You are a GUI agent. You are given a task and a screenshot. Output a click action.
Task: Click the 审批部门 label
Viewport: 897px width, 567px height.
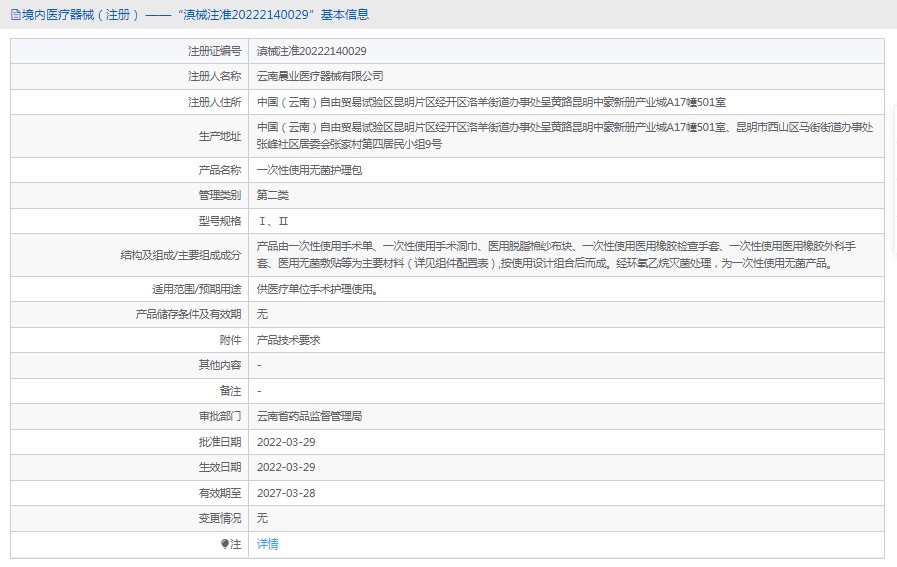(220, 417)
